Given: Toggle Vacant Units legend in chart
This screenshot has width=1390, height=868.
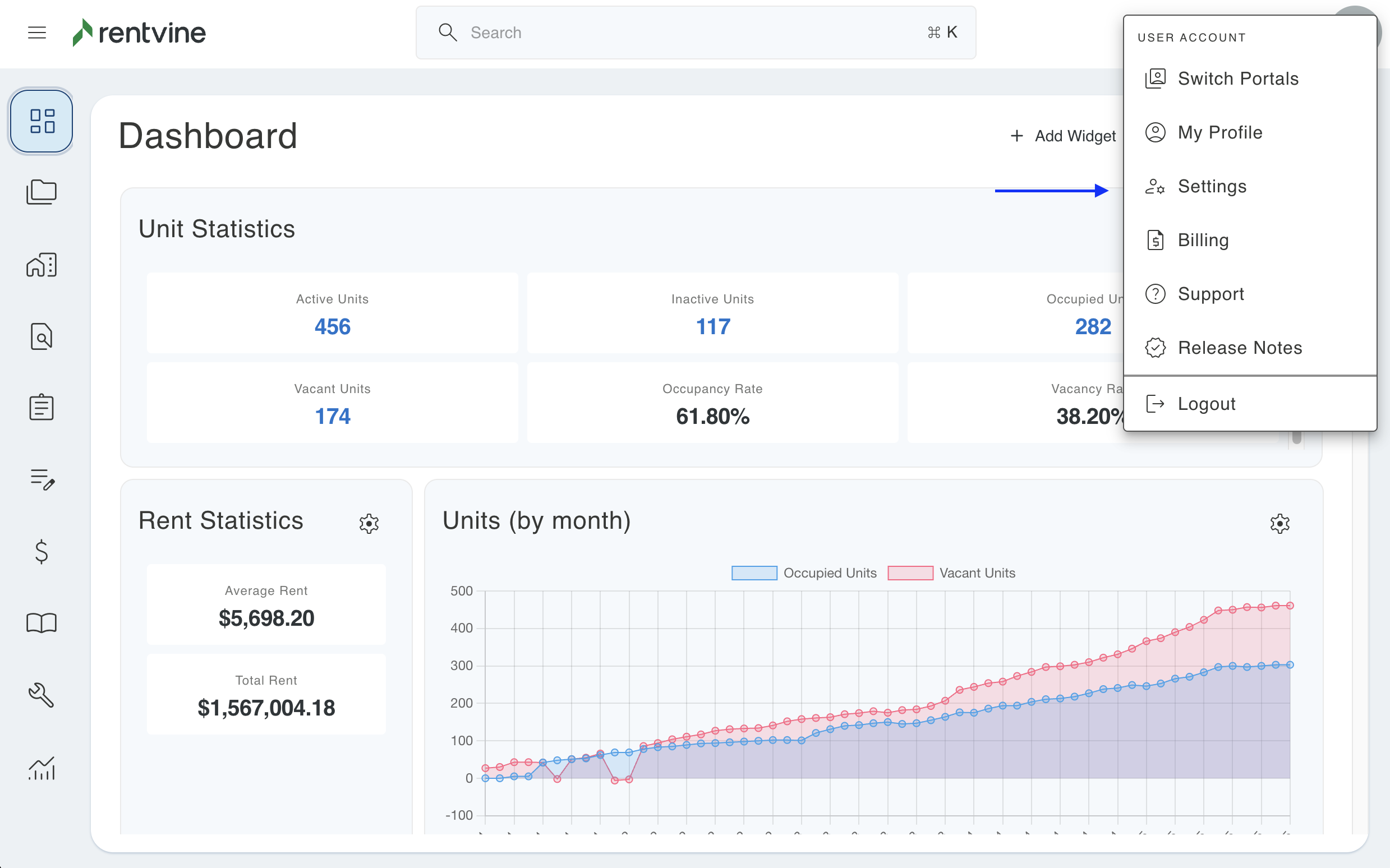Looking at the screenshot, I should coord(951,573).
